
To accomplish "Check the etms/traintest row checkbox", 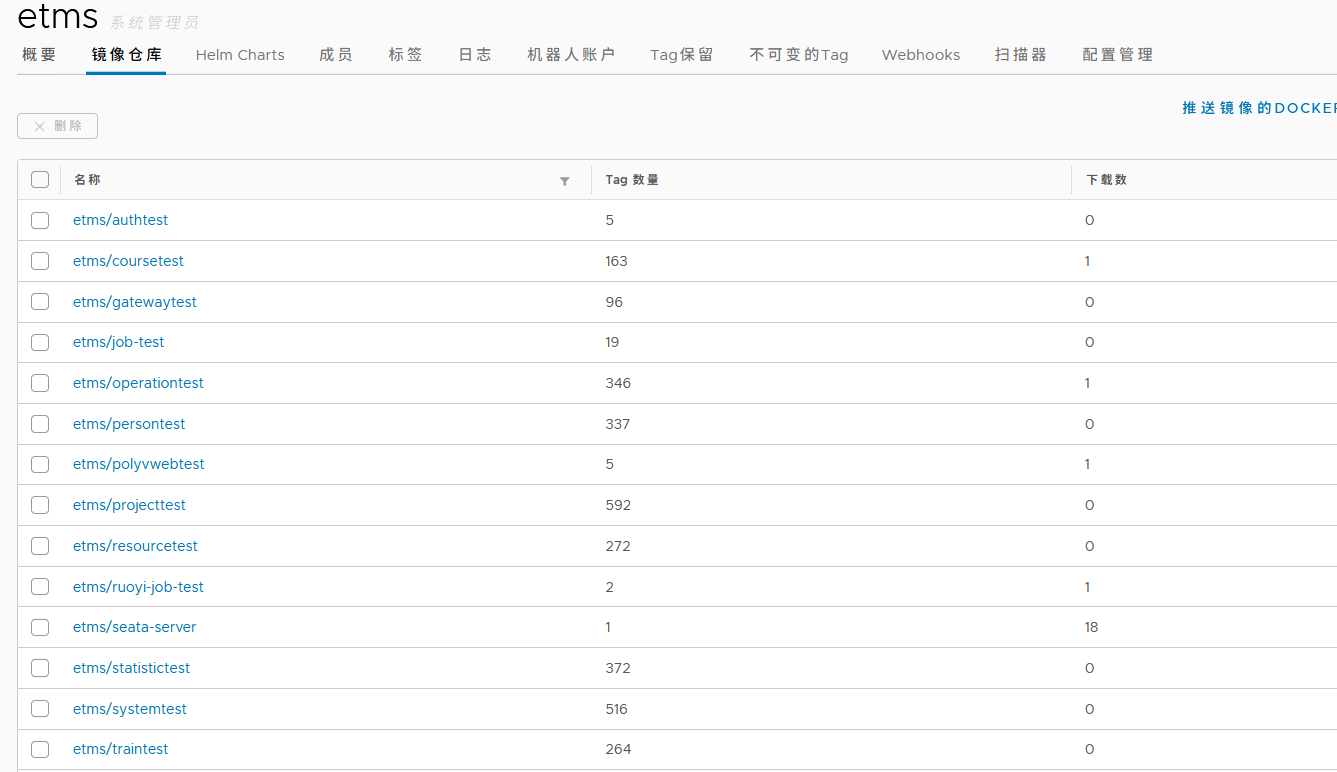I will (40, 749).
